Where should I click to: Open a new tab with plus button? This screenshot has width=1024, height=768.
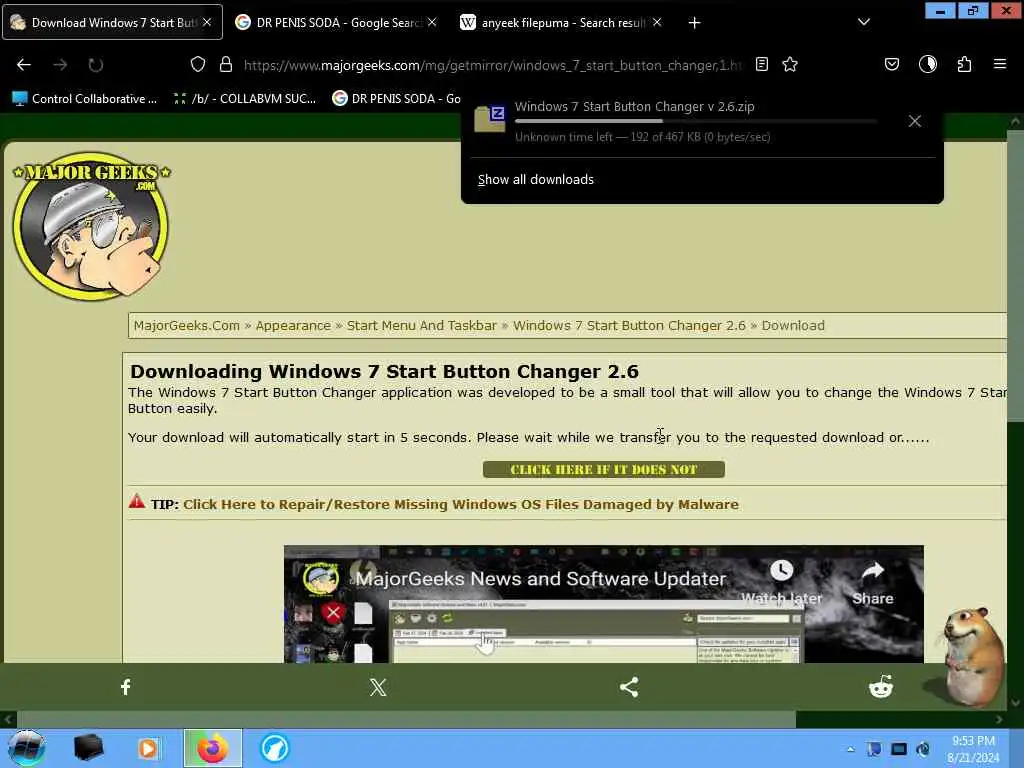[x=694, y=23]
